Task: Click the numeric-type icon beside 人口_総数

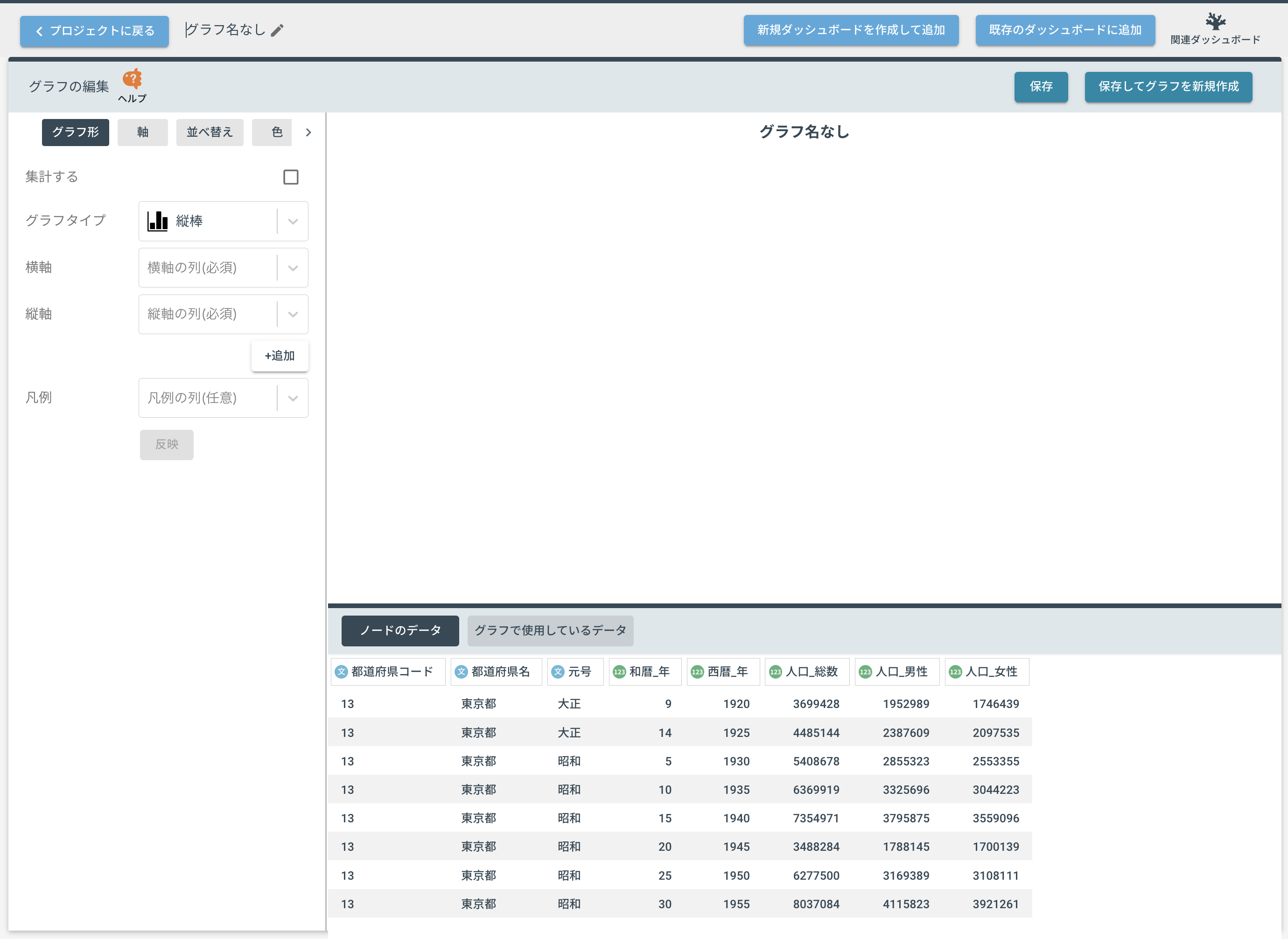Action: pyautogui.click(x=775, y=672)
